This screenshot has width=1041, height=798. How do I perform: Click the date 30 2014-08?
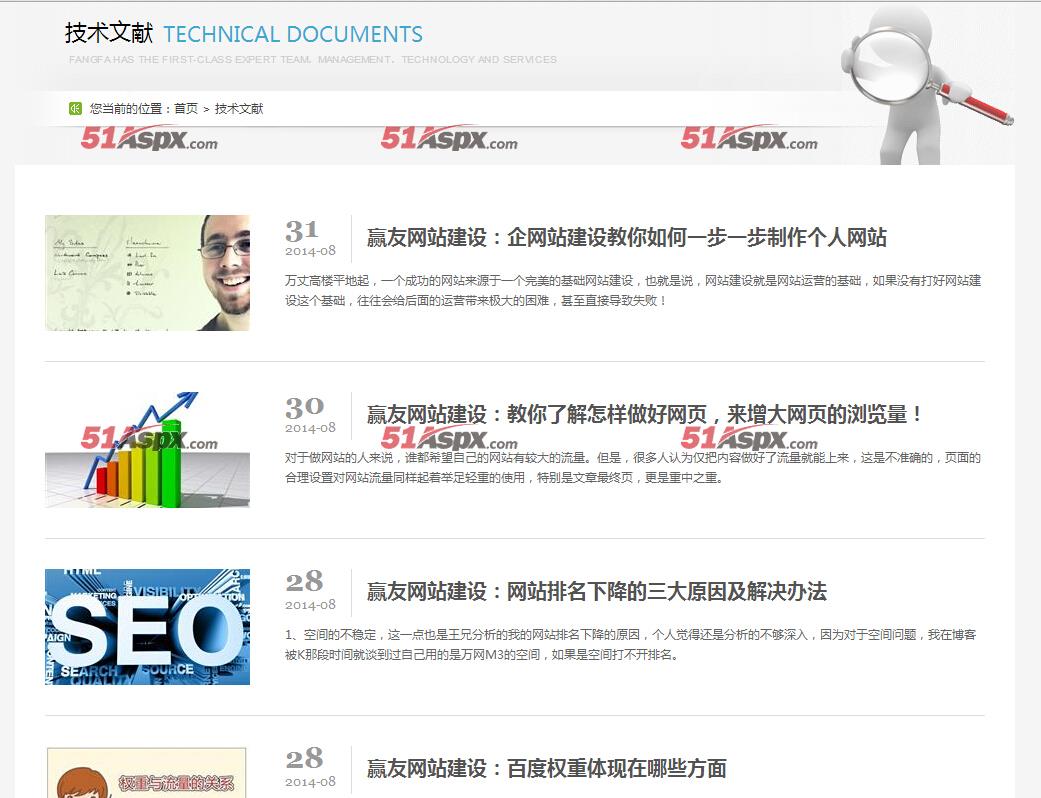click(310, 414)
